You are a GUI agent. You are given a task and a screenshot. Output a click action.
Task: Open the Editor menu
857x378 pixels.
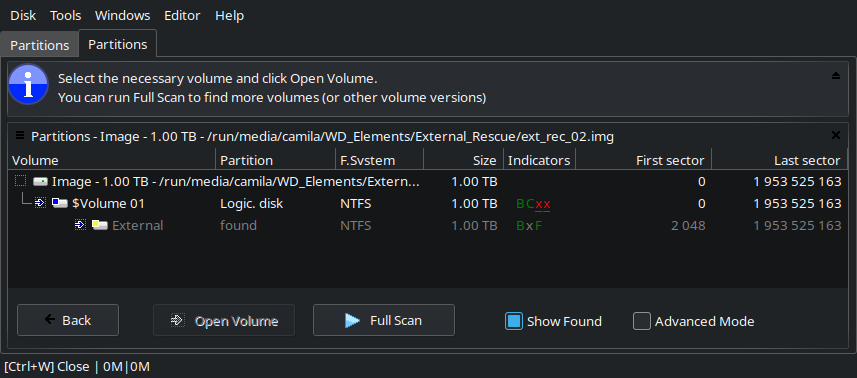pos(182,16)
